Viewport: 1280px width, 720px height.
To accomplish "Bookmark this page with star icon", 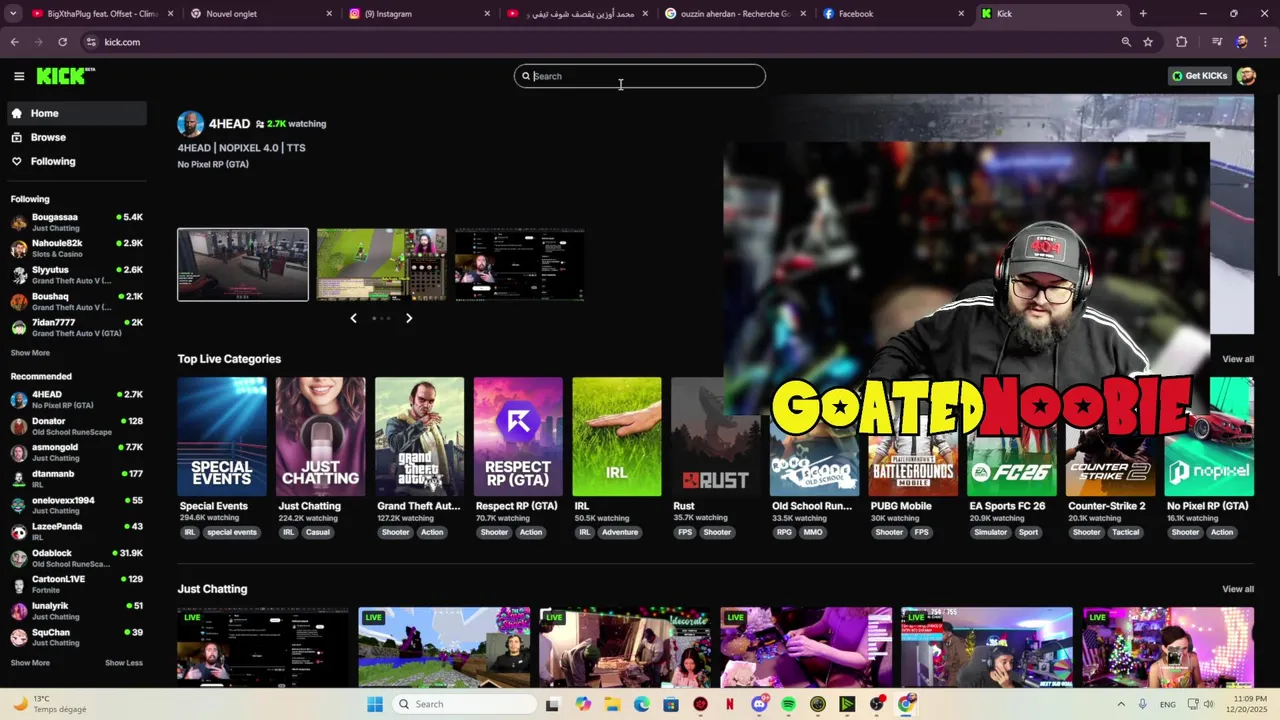I will pos(1148,42).
